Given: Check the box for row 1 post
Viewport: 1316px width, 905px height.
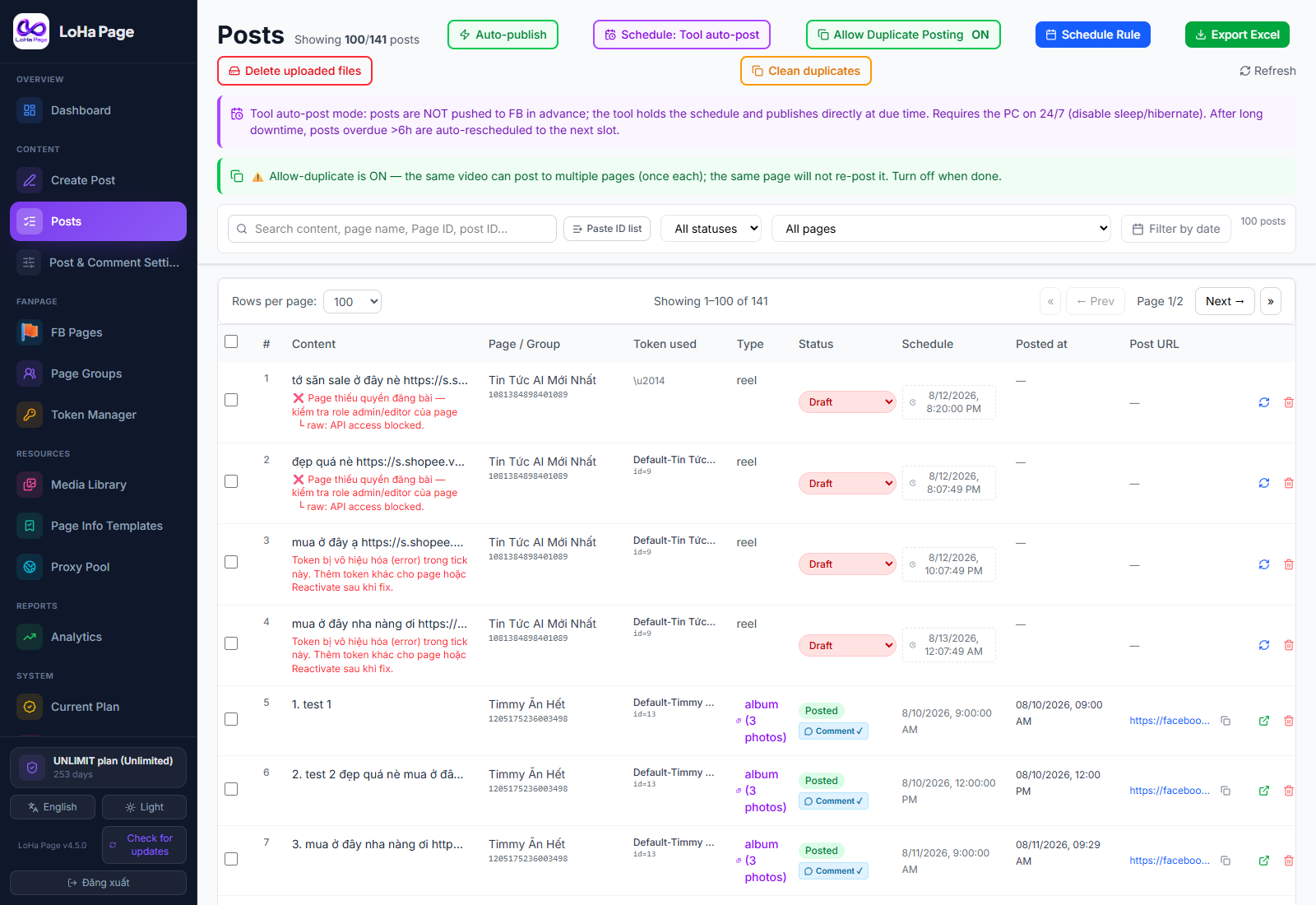Looking at the screenshot, I should tap(231, 400).
